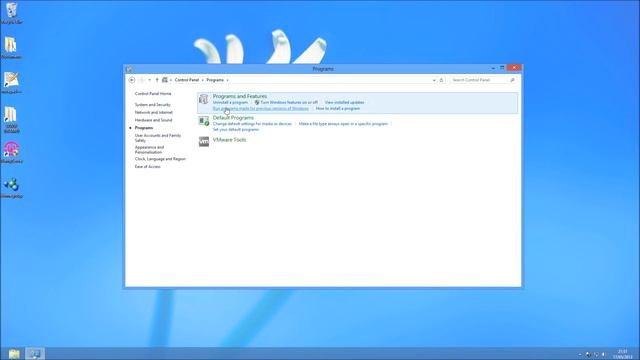
Task: Open recent locations dropdown arrow
Action: pos(149,80)
